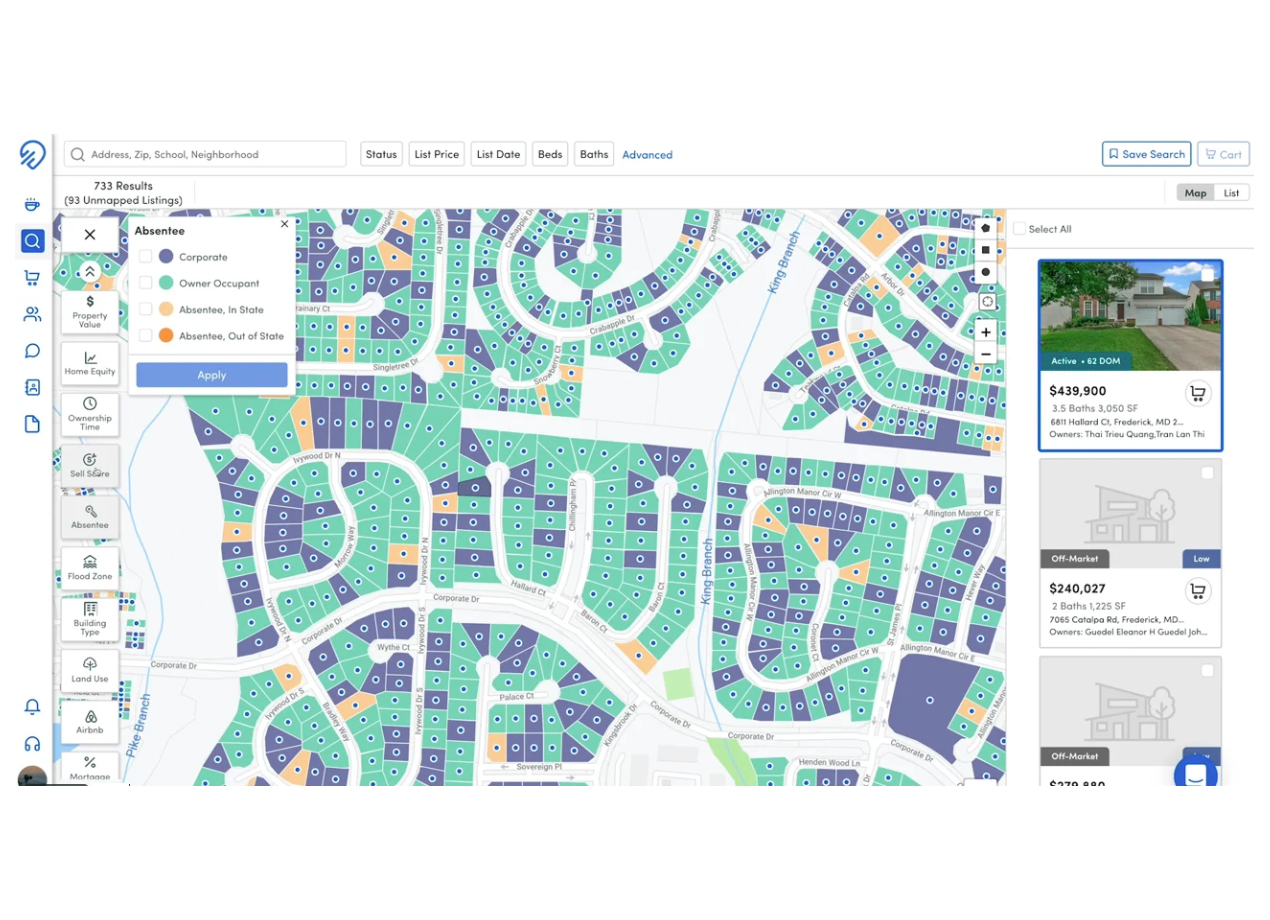The image size is (1270, 920).
Task: Check the Corporate absentee checkbox
Action: [x=146, y=257]
